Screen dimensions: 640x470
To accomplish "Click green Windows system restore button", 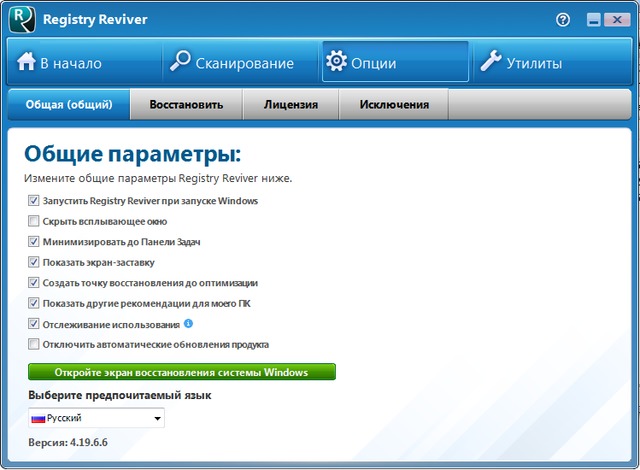I will tap(182, 372).
